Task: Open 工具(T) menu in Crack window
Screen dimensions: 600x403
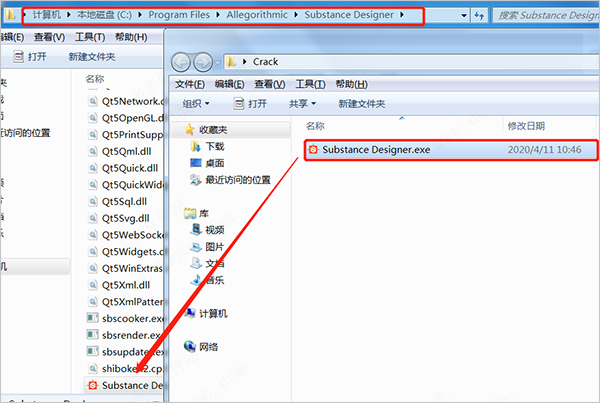Action: (x=310, y=84)
